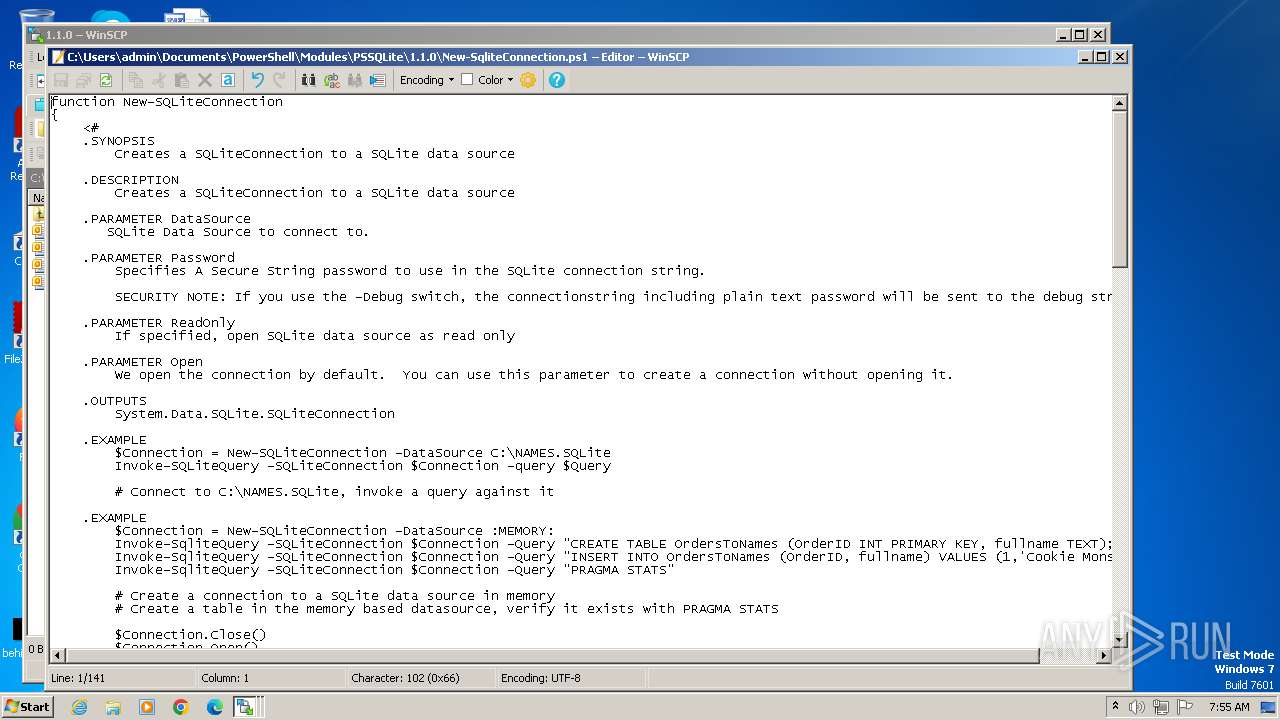Click the Save file icon in editor toolbar

tap(62, 80)
